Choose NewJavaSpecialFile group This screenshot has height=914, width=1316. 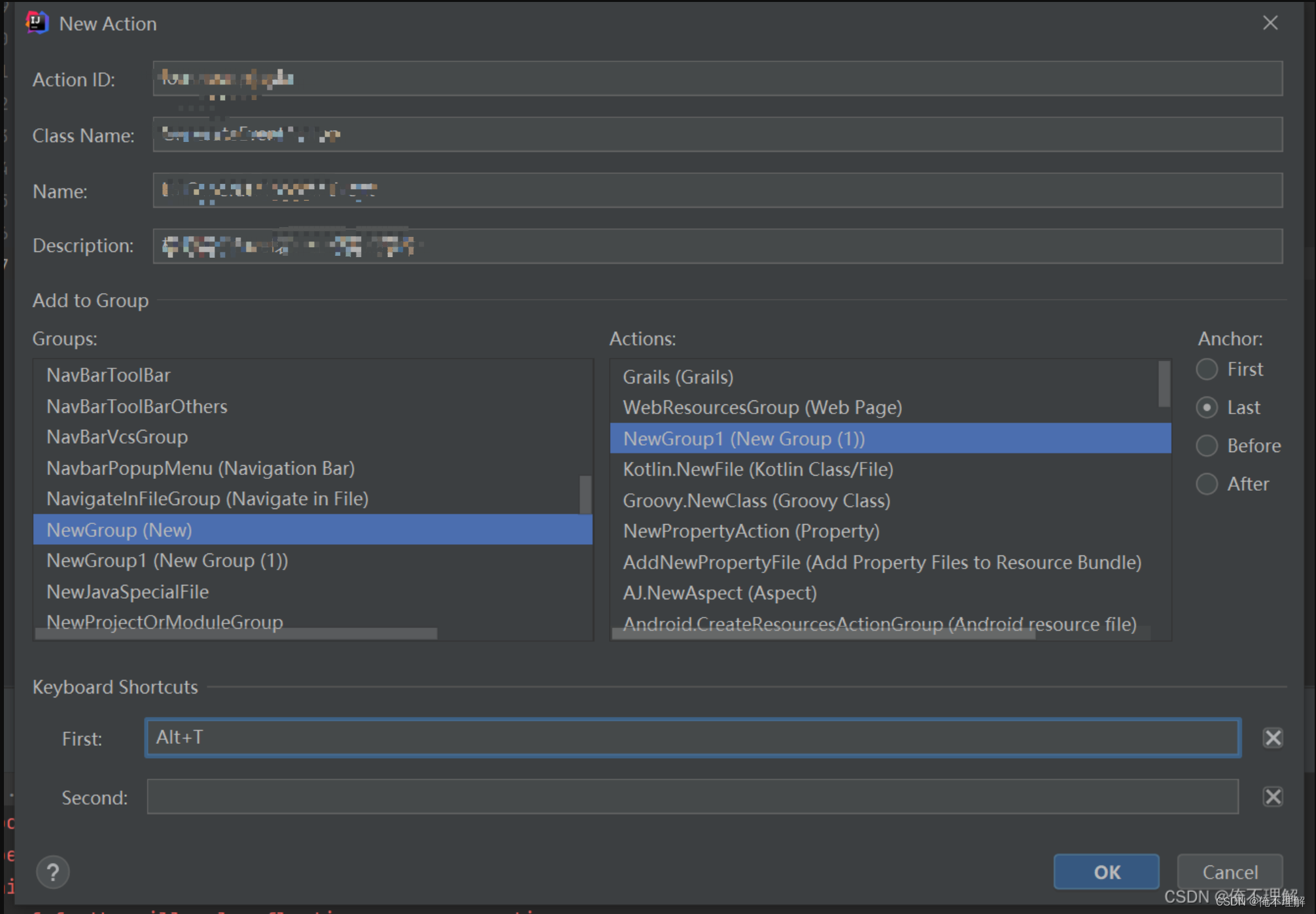pos(313,592)
